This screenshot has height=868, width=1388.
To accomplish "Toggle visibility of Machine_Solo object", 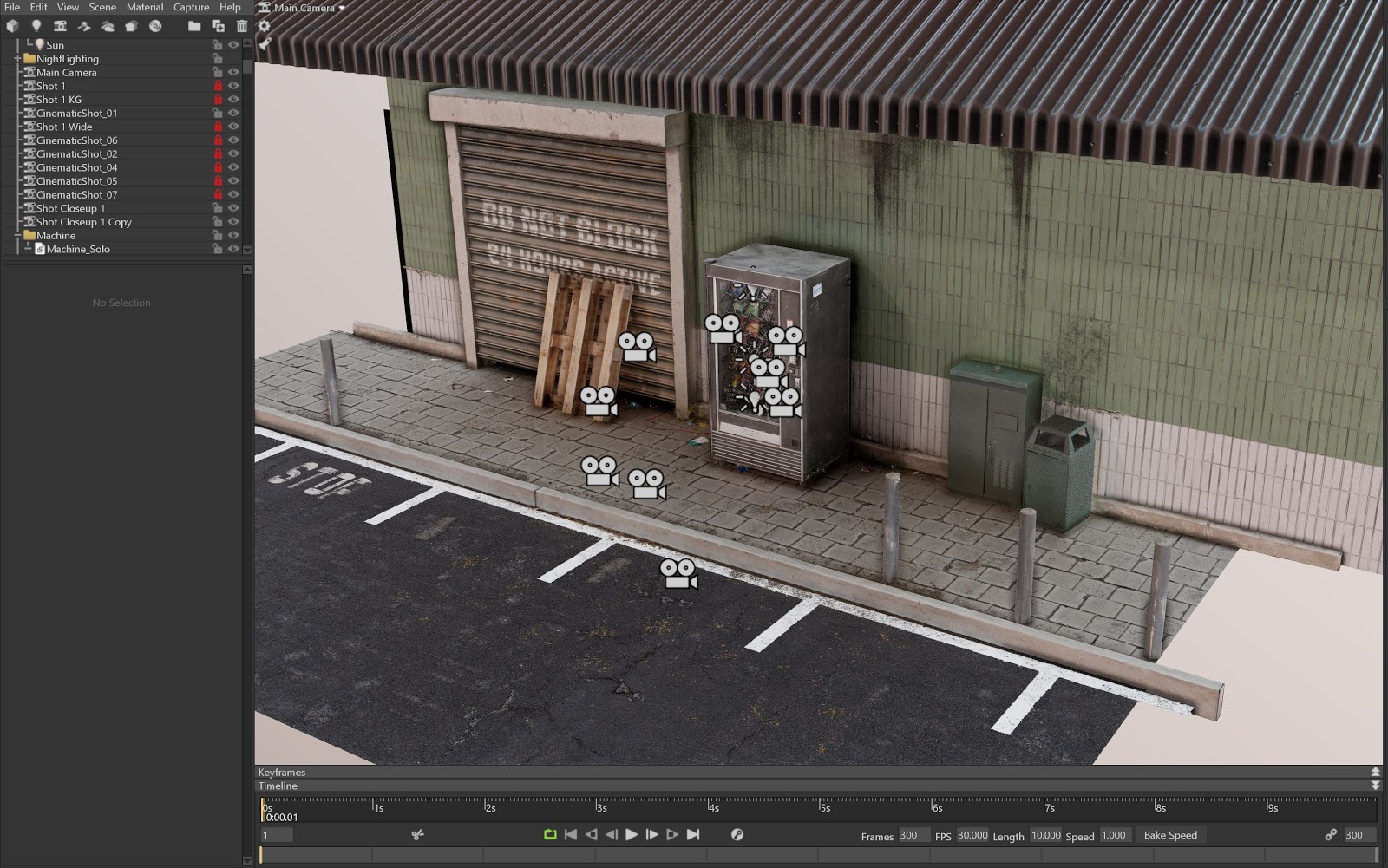I will (233, 249).
